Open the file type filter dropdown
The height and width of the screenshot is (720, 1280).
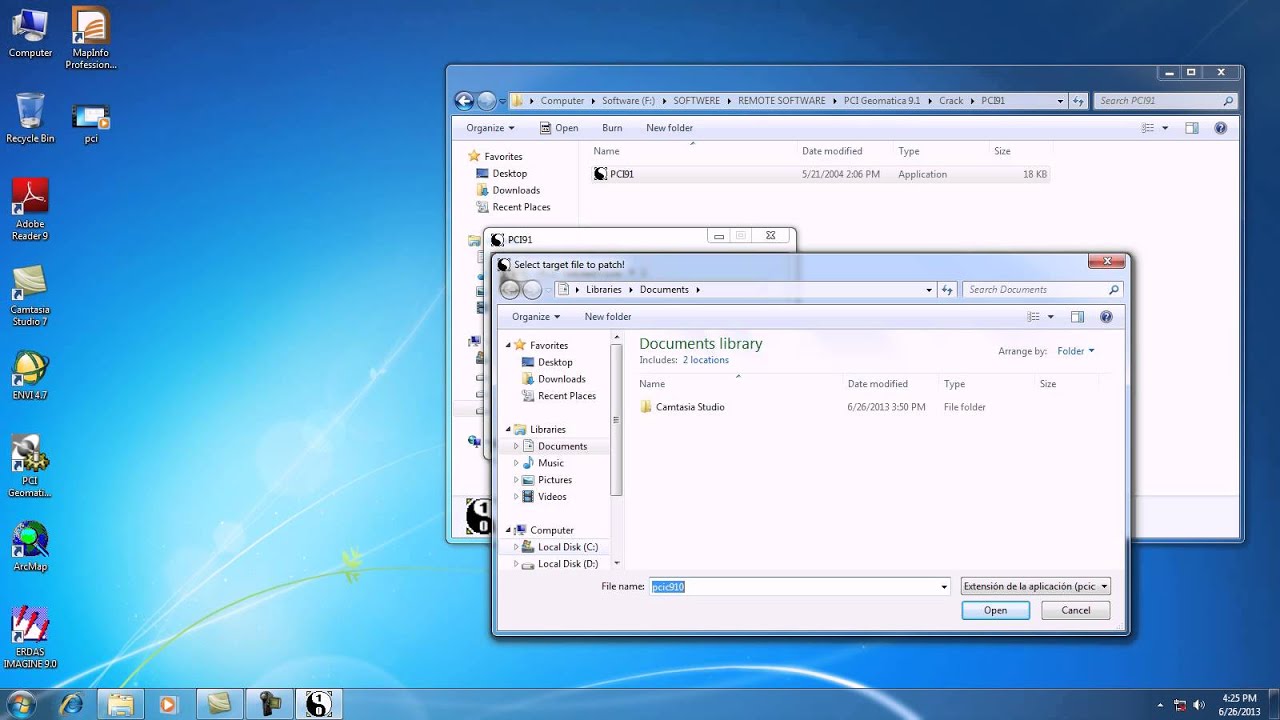(x=1035, y=587)
